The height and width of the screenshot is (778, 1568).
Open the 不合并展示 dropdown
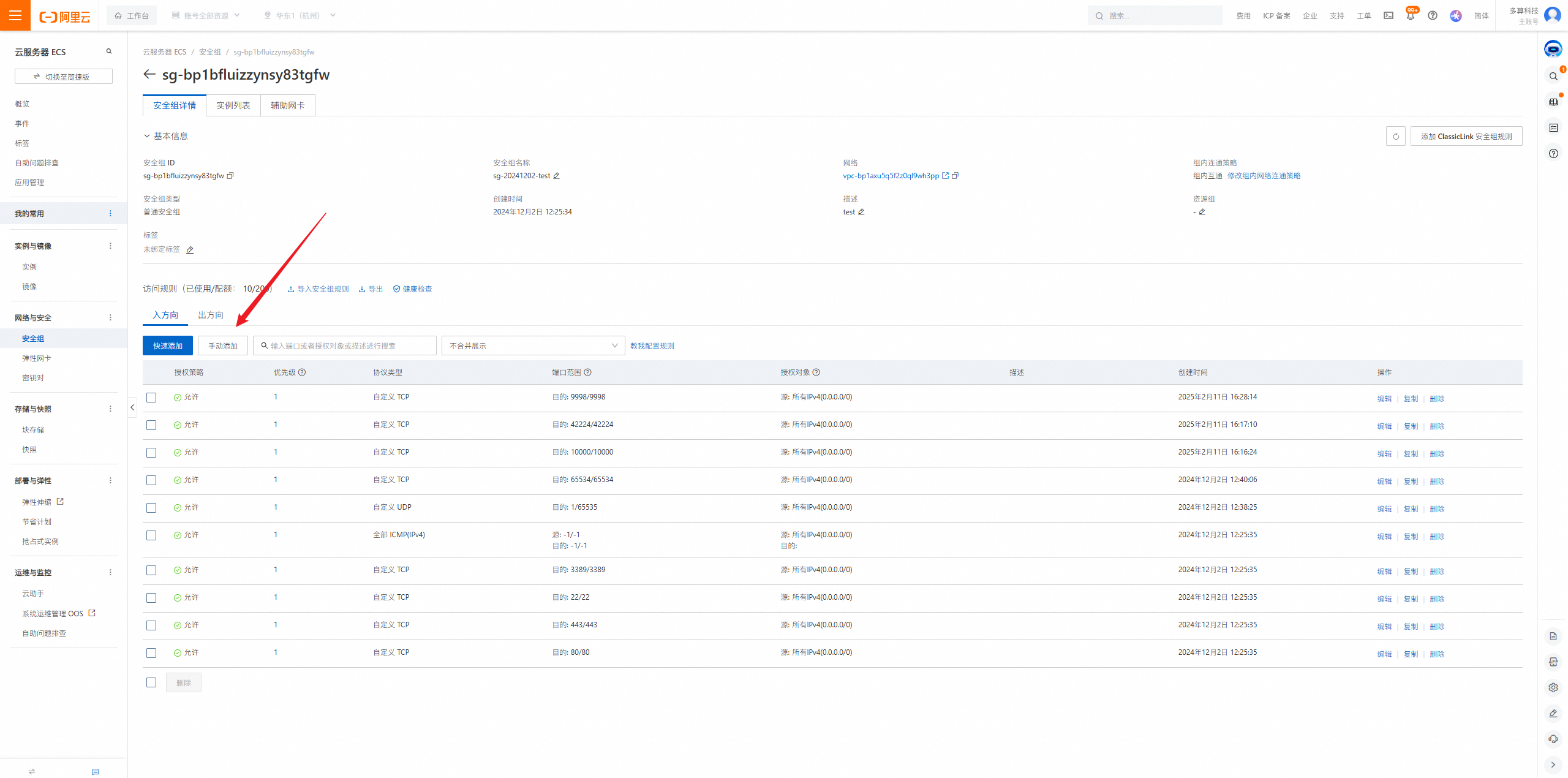[x=532, y=346]
